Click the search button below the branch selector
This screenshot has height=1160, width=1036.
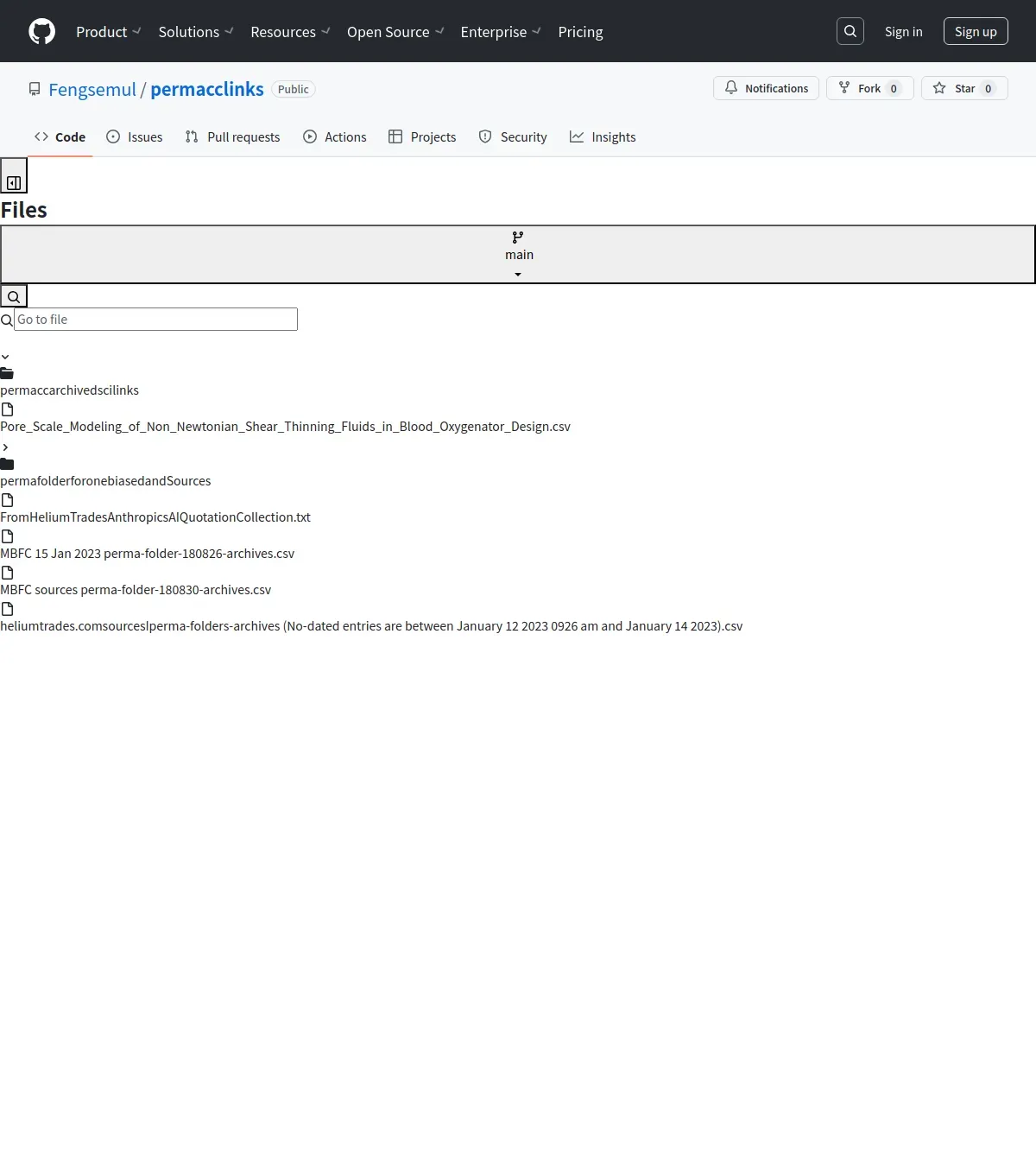14,296
